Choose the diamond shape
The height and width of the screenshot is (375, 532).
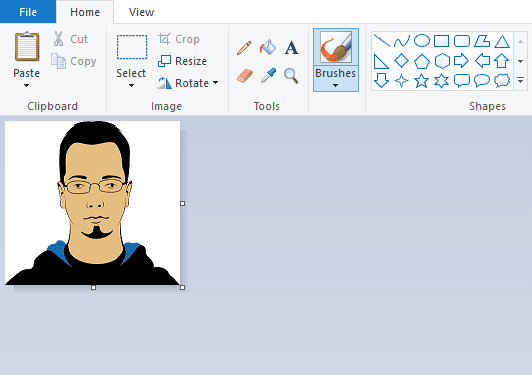(x=401, y=61)
